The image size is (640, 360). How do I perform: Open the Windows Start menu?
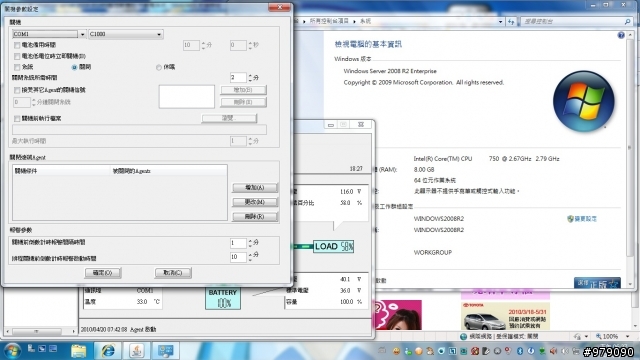[x=12, y=351]
